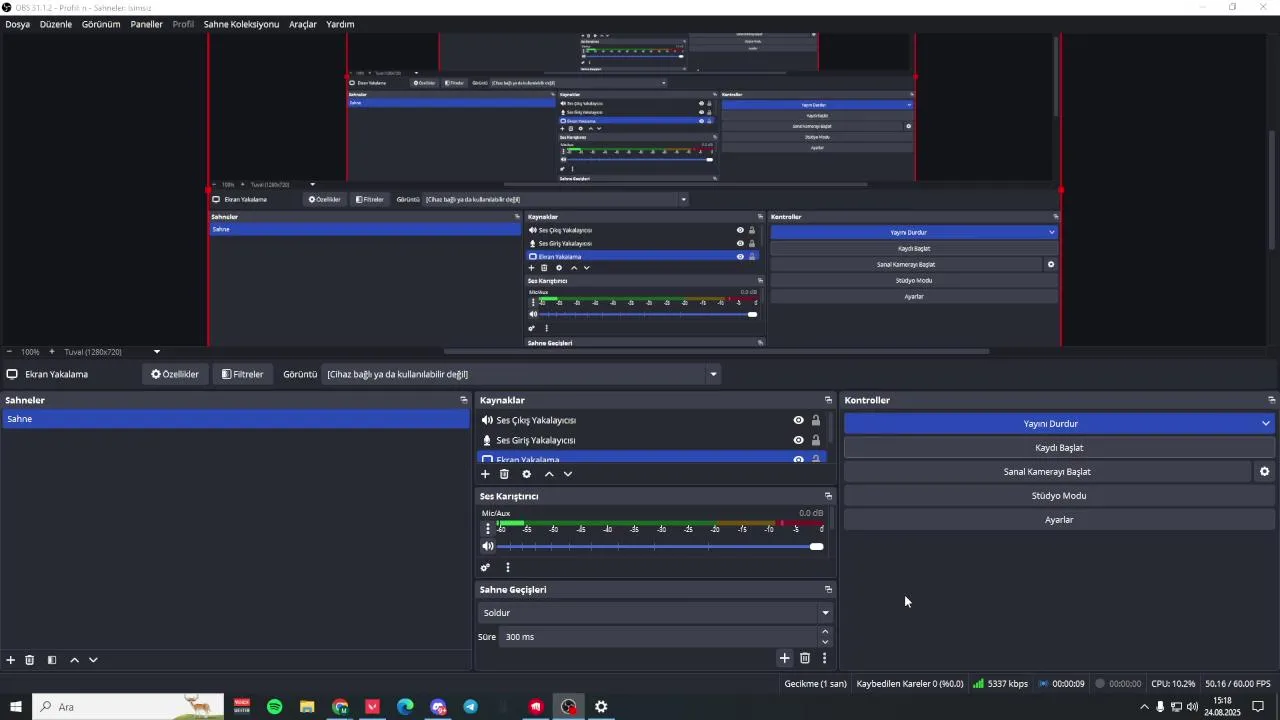Open virtual camera settings gear icon

(1264, 472)
